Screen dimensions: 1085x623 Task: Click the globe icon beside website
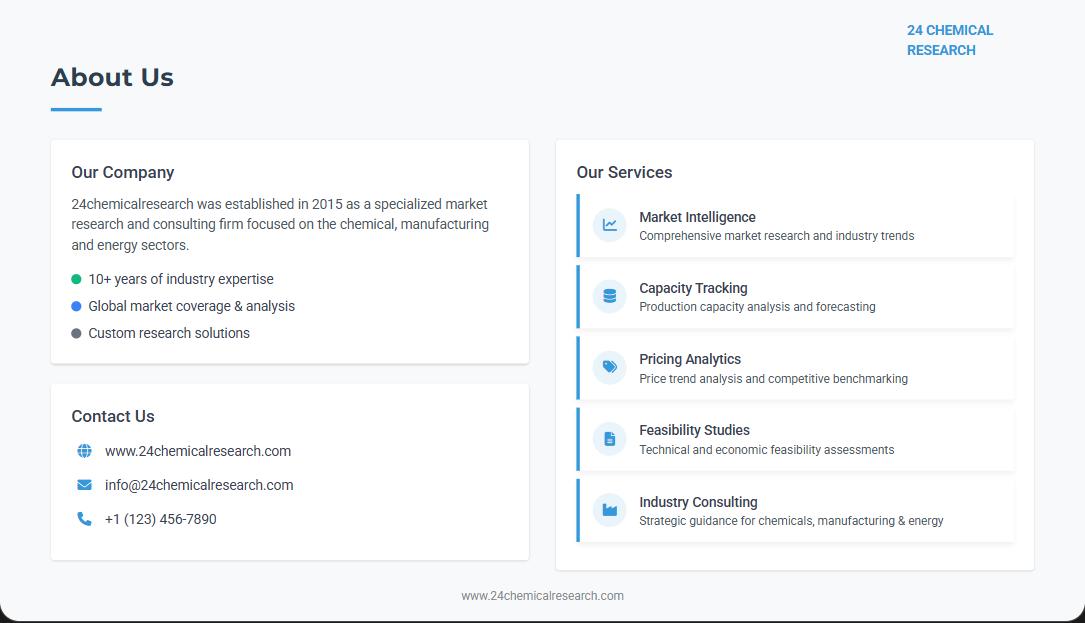click(84, 451)
